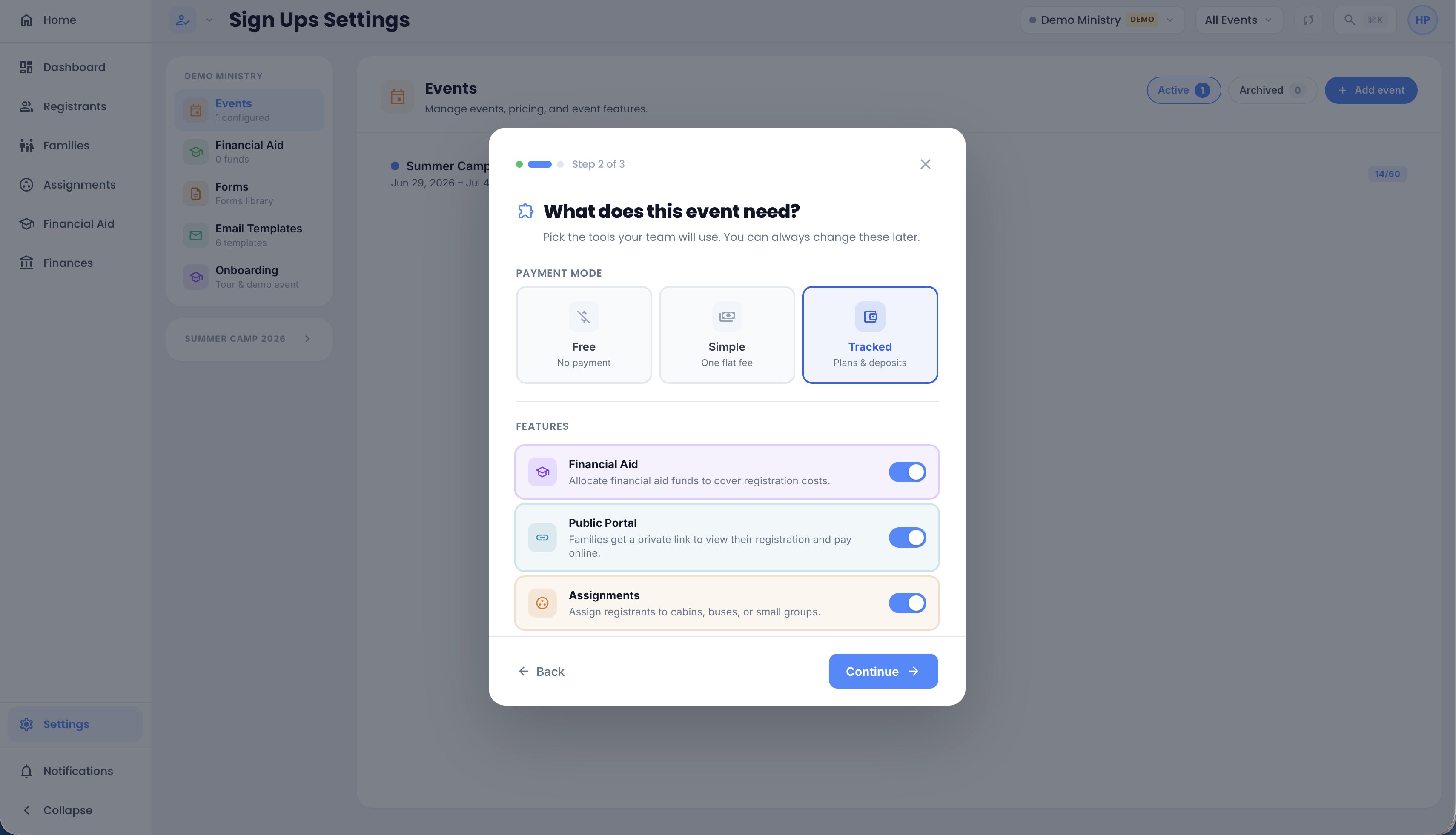Viewport: 1456px width, 835px height.
Task: Click the Add event button
Action: tap(1370, 90)
